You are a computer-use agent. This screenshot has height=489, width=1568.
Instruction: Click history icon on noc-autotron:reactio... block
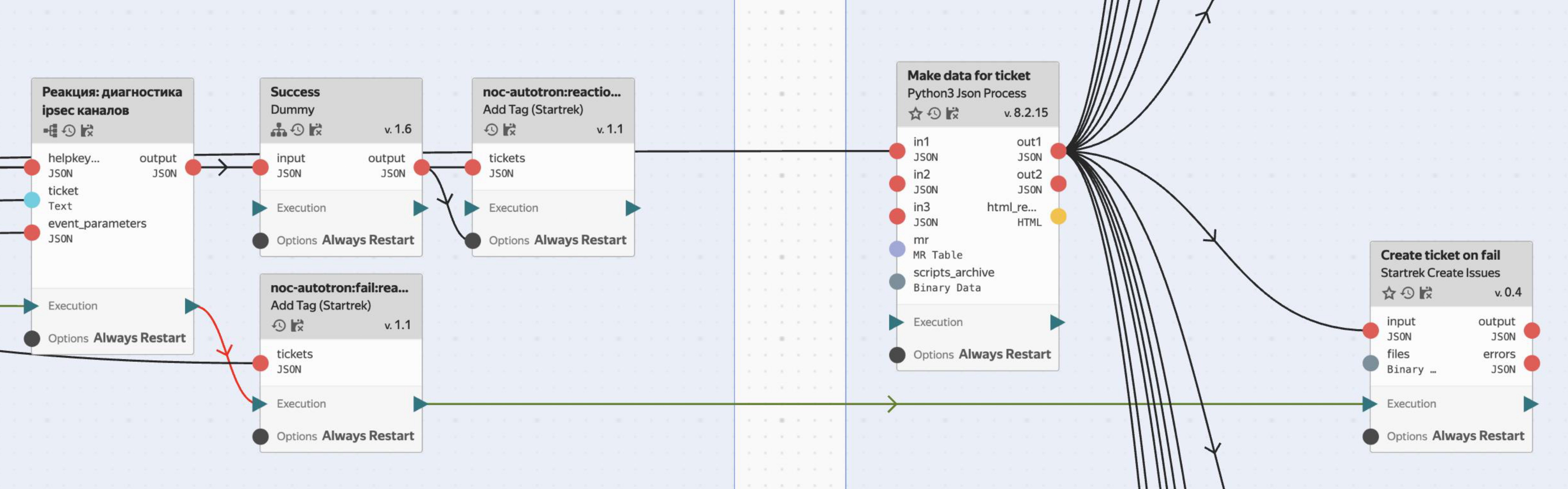tap(491, 130)
